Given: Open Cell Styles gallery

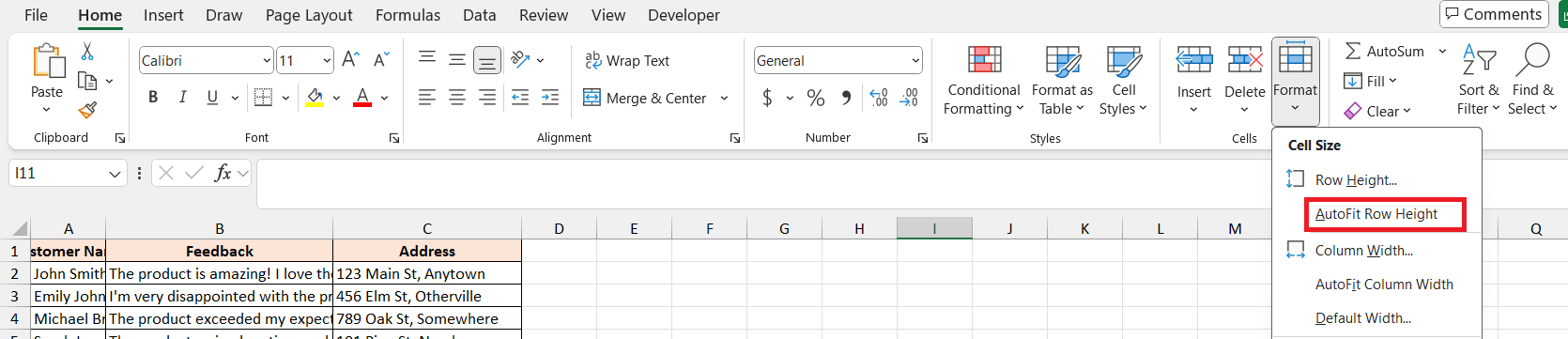Looking at the screenshot, I should coord(1123,81).
